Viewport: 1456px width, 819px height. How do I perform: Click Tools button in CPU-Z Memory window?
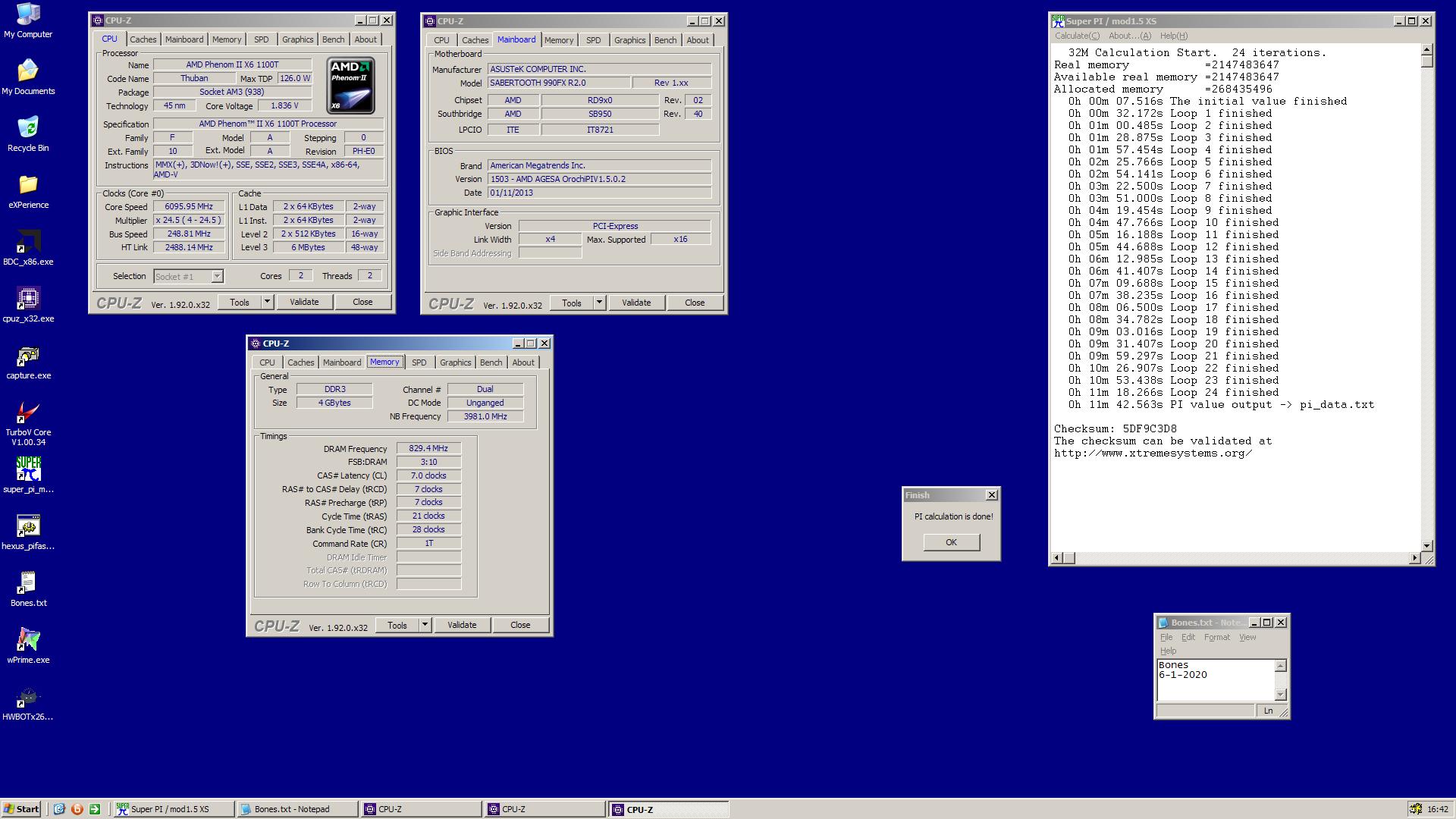tap(397, 625)
